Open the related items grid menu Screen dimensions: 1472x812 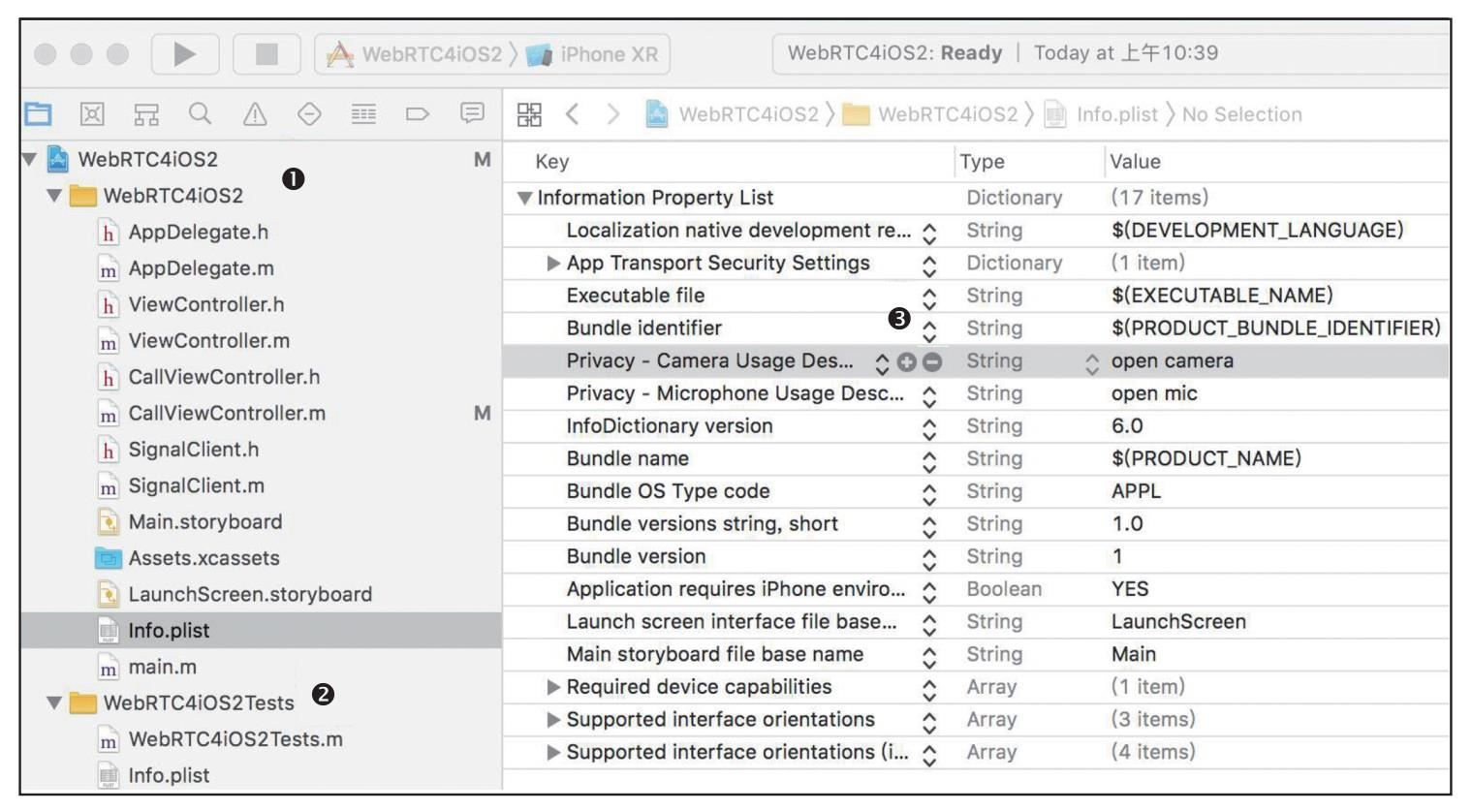click(529, 114)
